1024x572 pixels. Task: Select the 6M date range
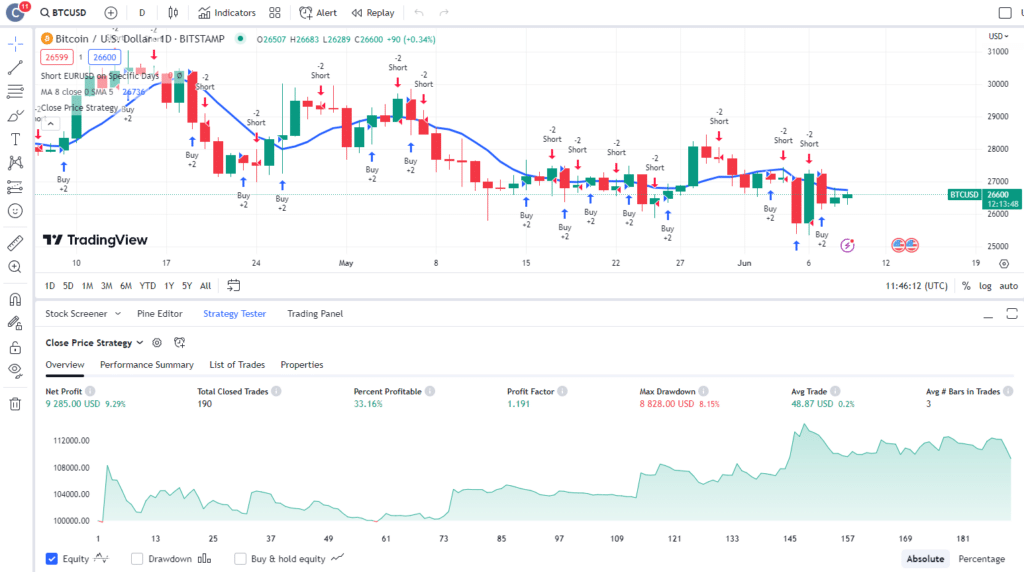tap(126, 285)
